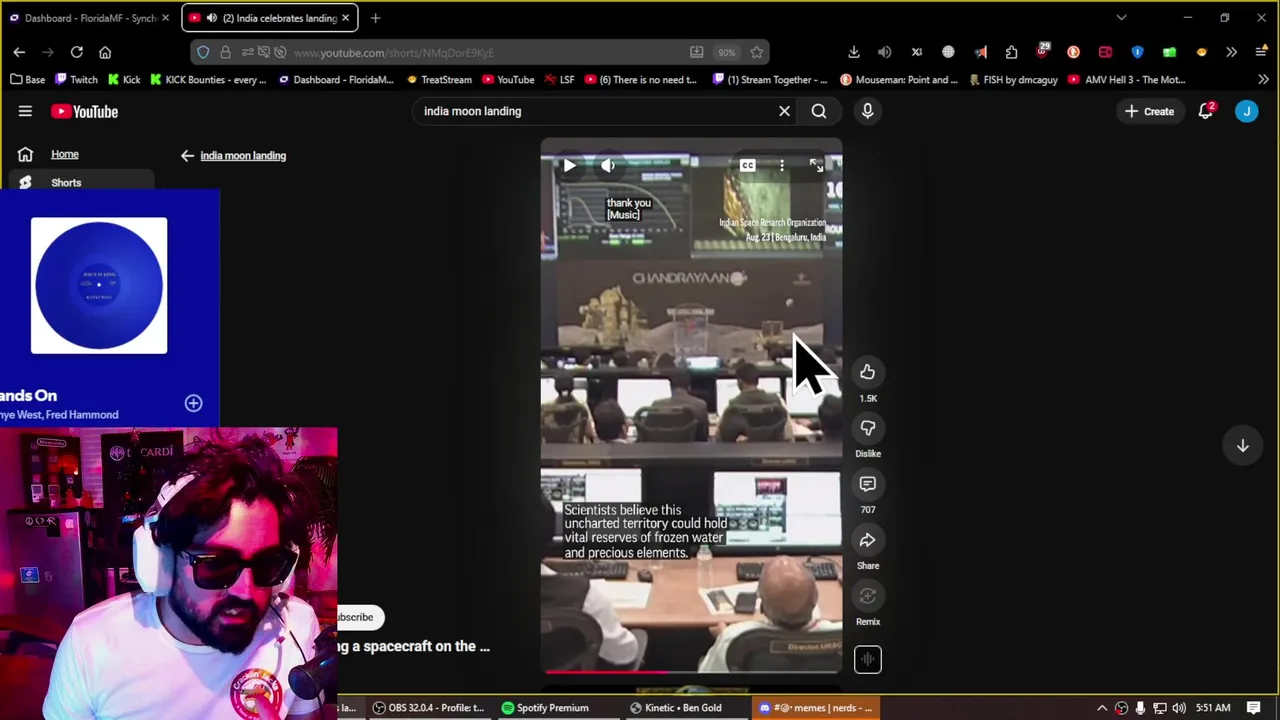Open the sound waveform button below Remix
Viewport: 1280px width, 720px height.
tap(867, 659)
